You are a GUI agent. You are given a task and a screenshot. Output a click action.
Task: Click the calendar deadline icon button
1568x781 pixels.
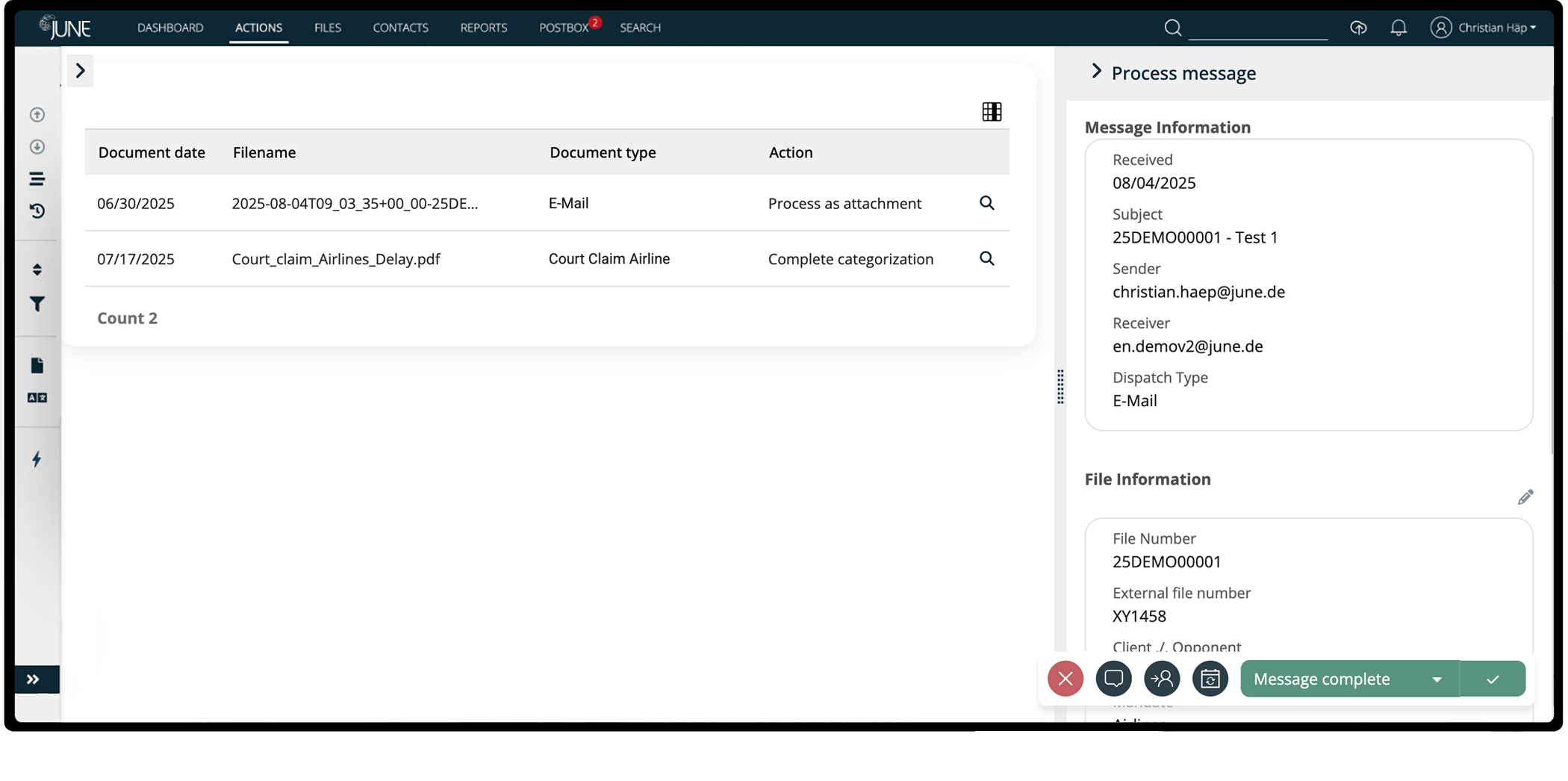tap(1210, 679)
